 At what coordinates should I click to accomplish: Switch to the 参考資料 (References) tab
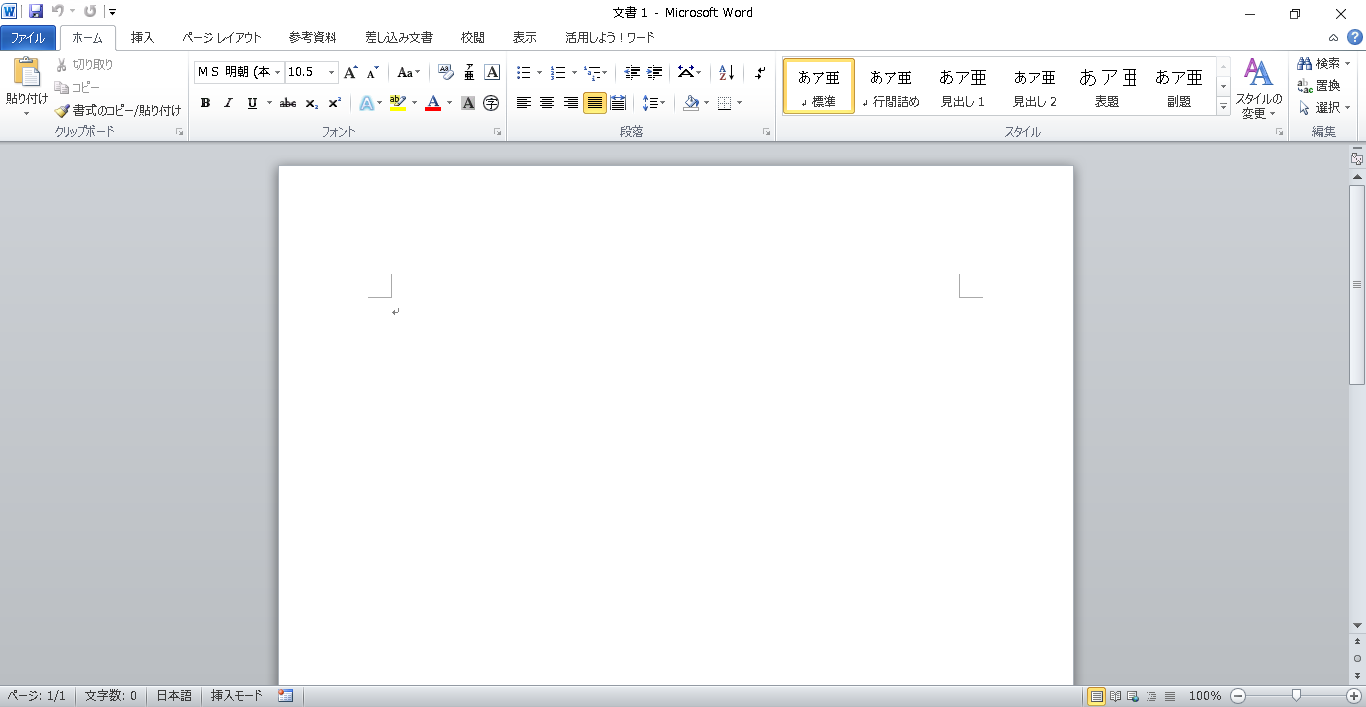click(312, 38)
